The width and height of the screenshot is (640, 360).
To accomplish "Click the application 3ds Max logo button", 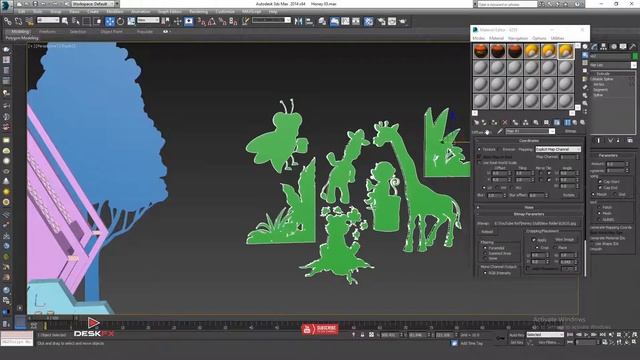I will coord(6,5).
